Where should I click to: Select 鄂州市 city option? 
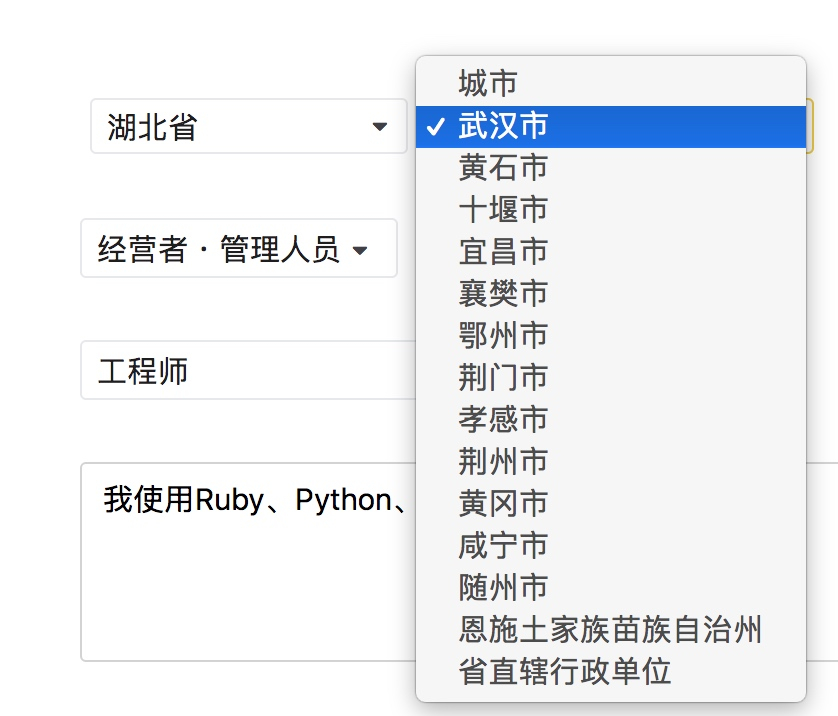click(610, 336)
